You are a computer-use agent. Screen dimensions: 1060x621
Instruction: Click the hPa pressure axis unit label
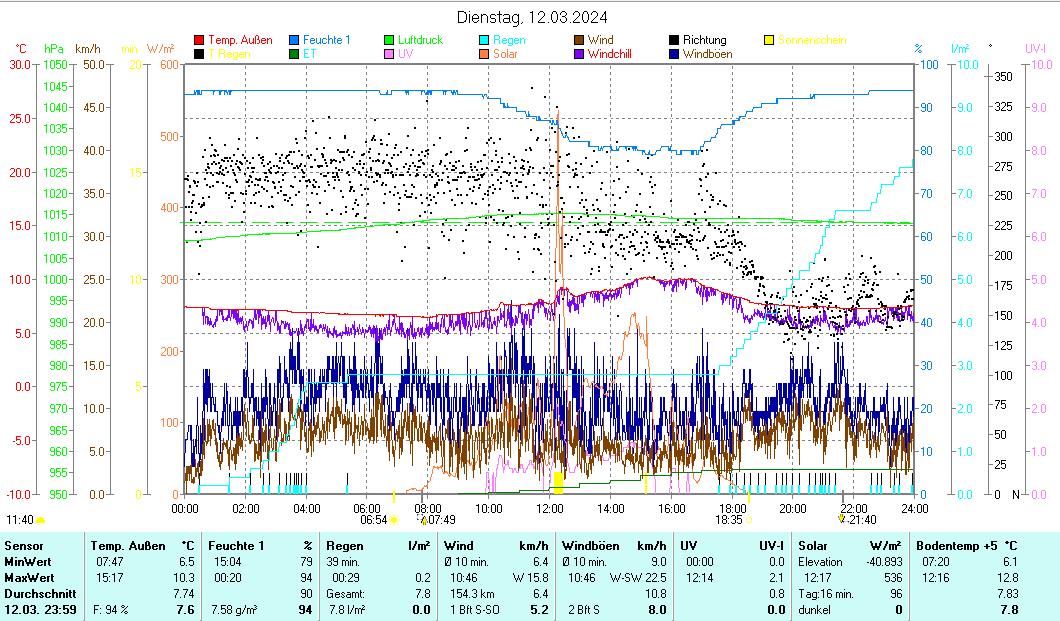pyautogui.click(x=54, y=48)
